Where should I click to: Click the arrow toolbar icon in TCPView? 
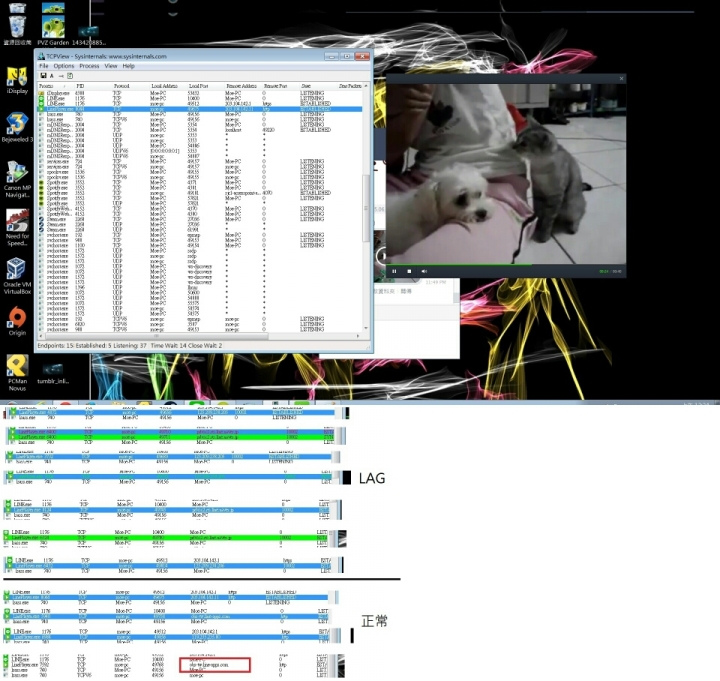[61, 76]
